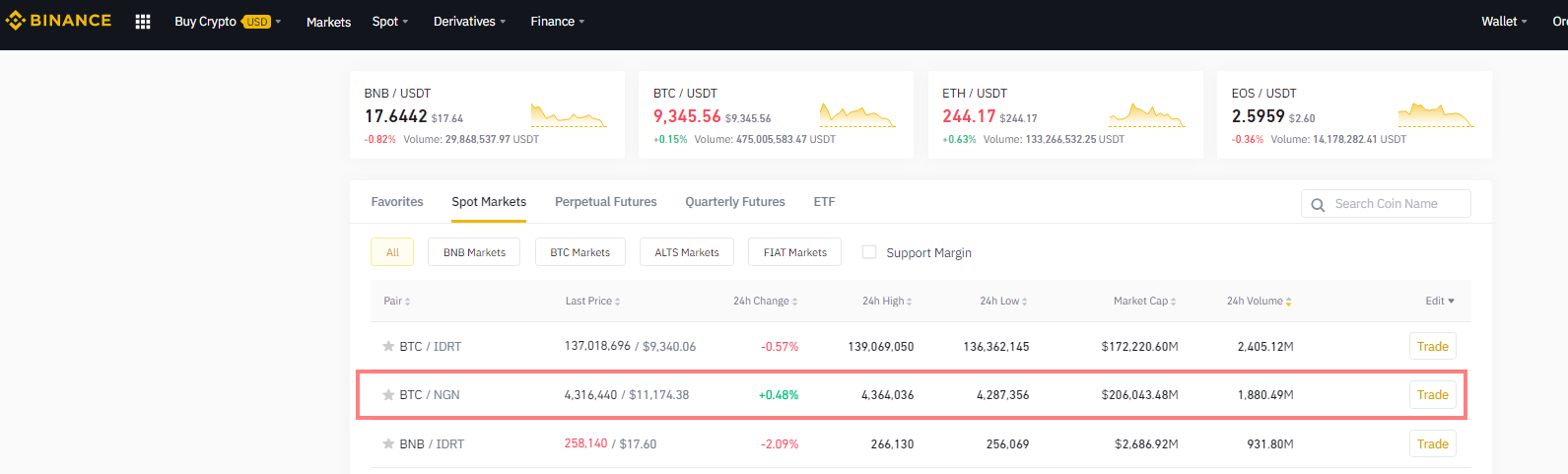This screenshot has width=1568, height=474.
Task: Click volume value 931.80M
Action: 1270,443
